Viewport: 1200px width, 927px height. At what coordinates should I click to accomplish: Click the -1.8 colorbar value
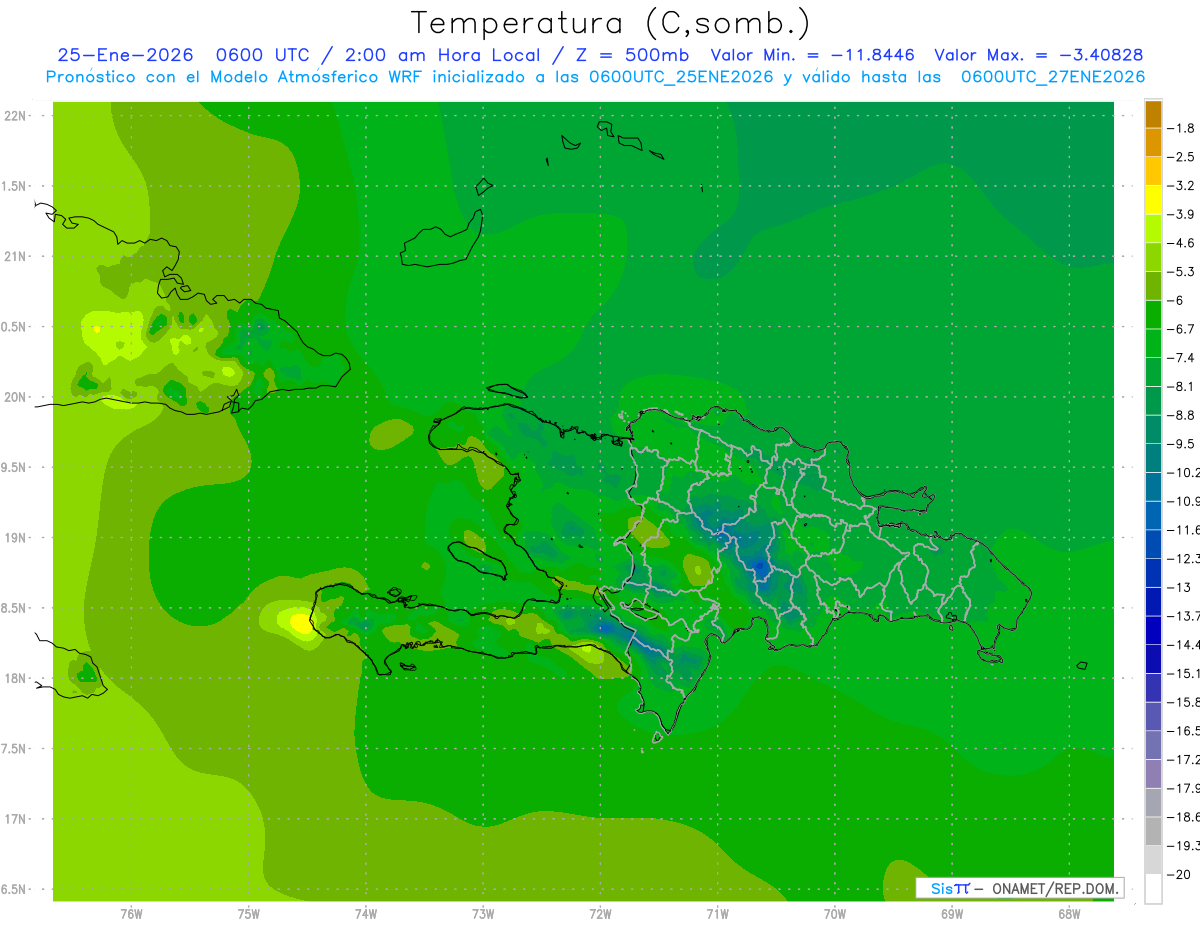(x=1182, y=128)
